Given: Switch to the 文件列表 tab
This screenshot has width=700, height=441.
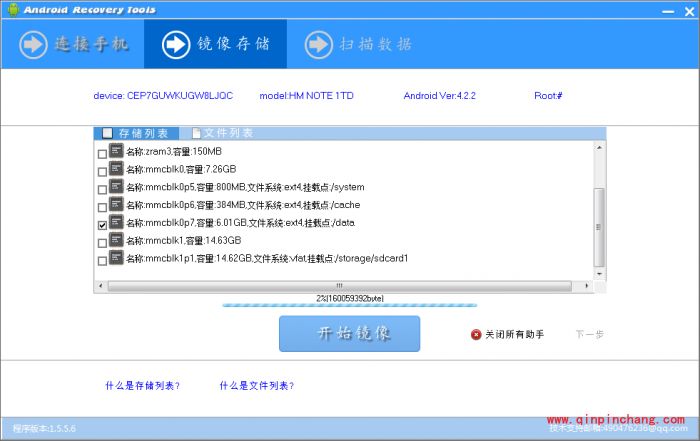Looking at the screenshot, I should (227, 133).
